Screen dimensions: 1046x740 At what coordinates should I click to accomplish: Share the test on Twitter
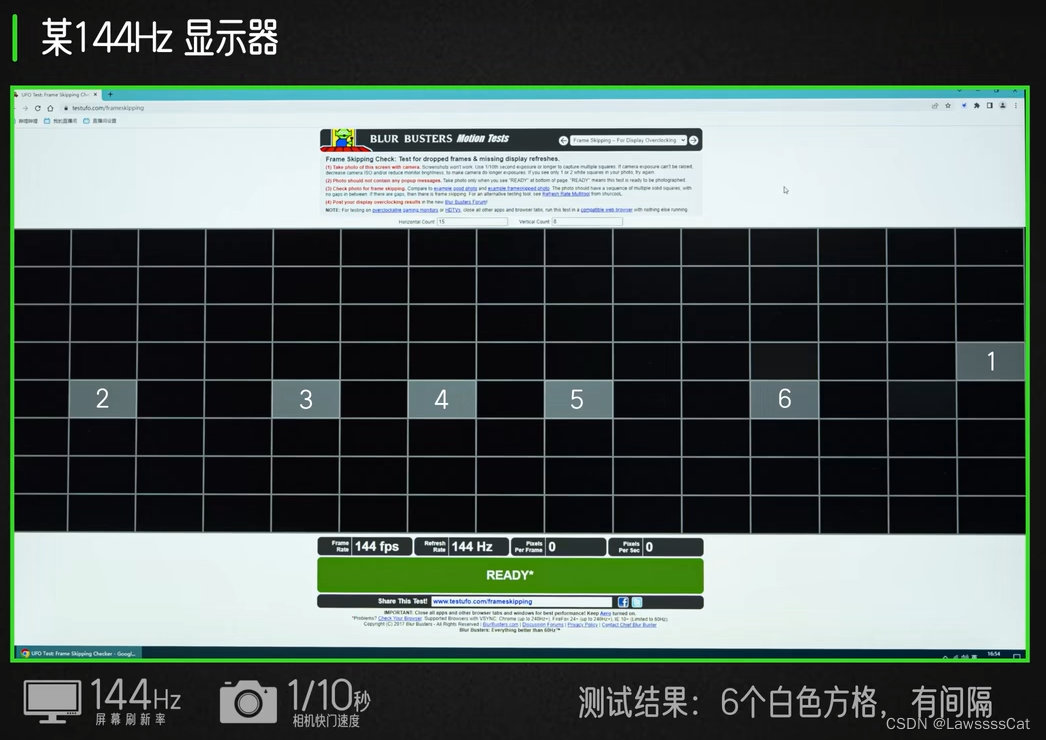point(637,602)
